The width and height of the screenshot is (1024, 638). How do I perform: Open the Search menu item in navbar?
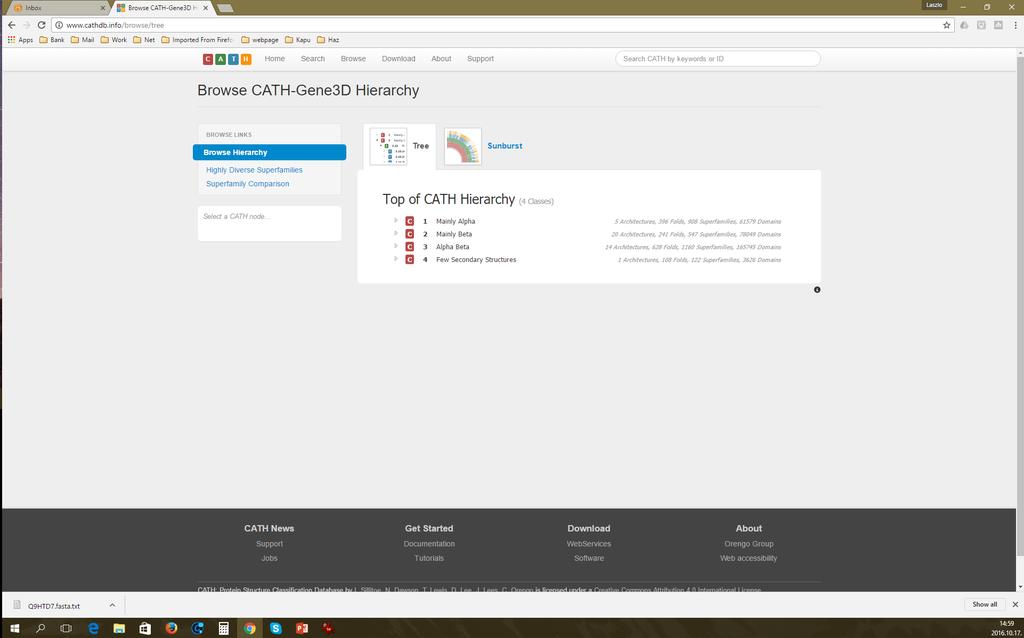(x=313, y=59)
